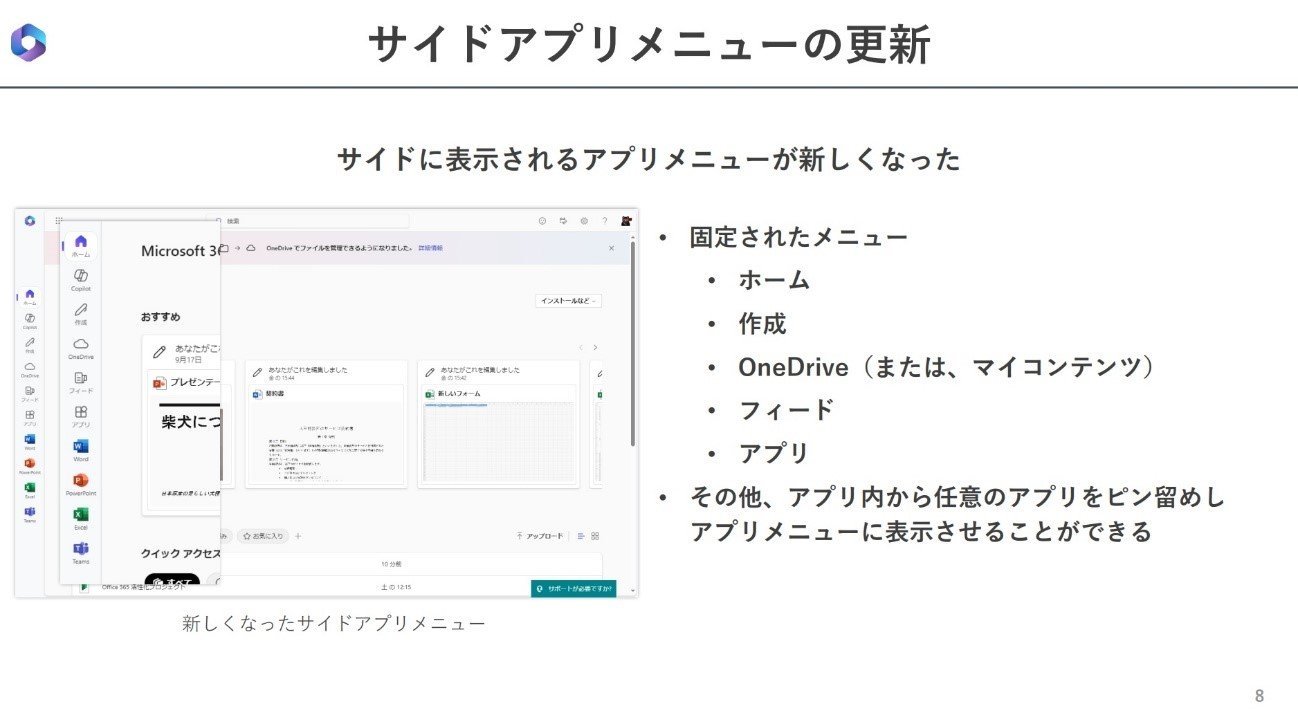The height and width of the screenshot is (724, 1298).
Task: Open the account profile picture
Action: point(626,221)
